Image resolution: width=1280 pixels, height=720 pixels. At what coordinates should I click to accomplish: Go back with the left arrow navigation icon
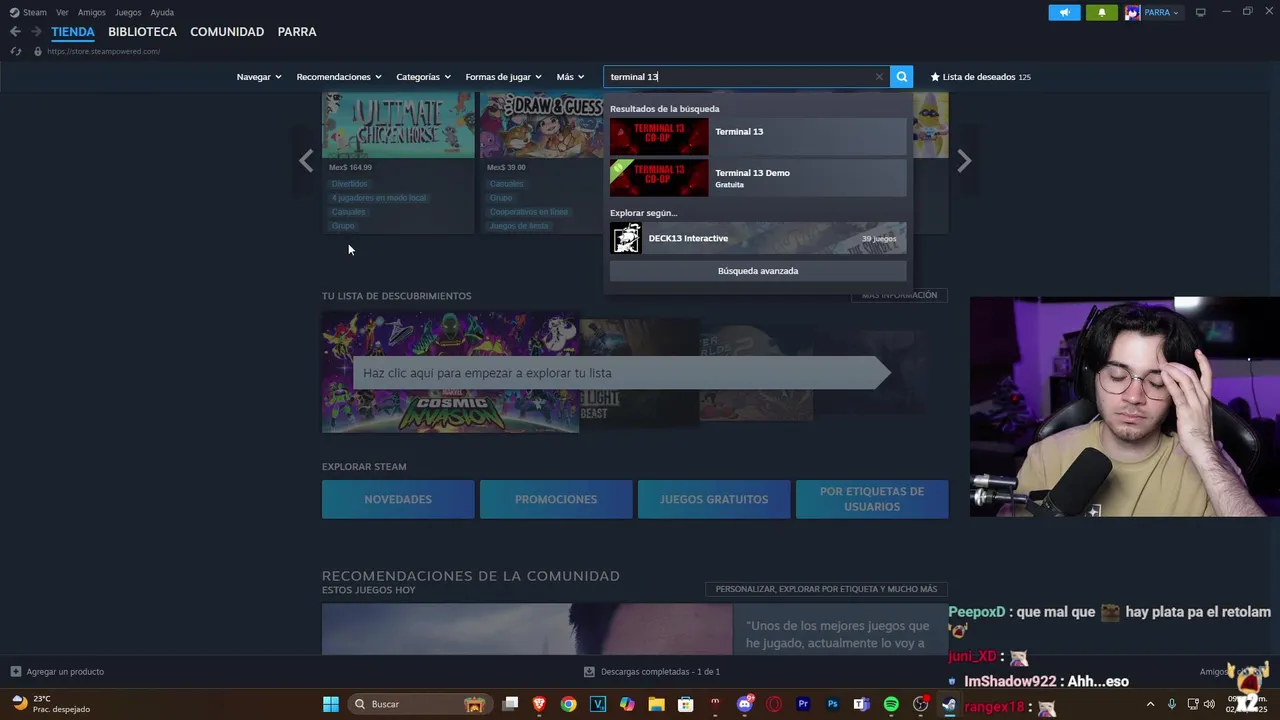click(x=15, y=32)
